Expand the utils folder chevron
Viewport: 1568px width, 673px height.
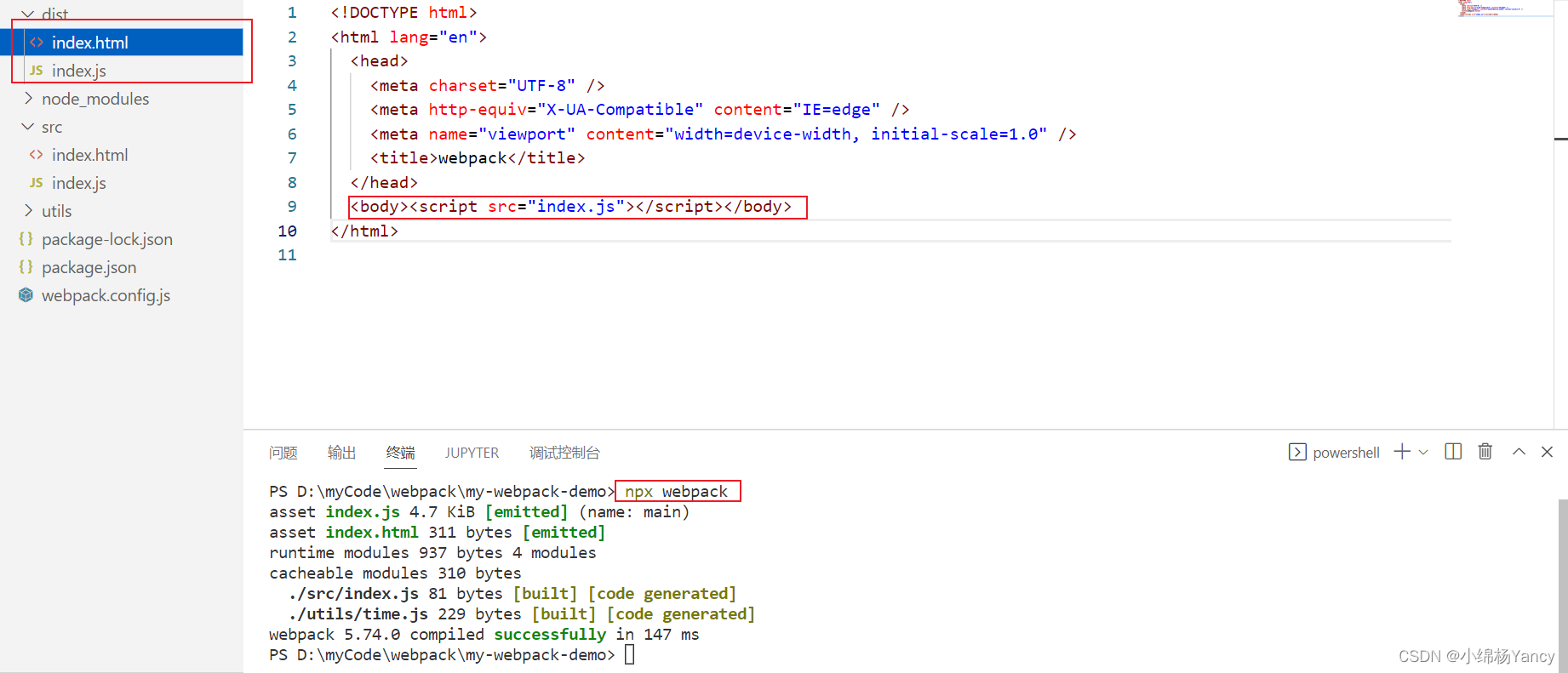pos(28,211)
